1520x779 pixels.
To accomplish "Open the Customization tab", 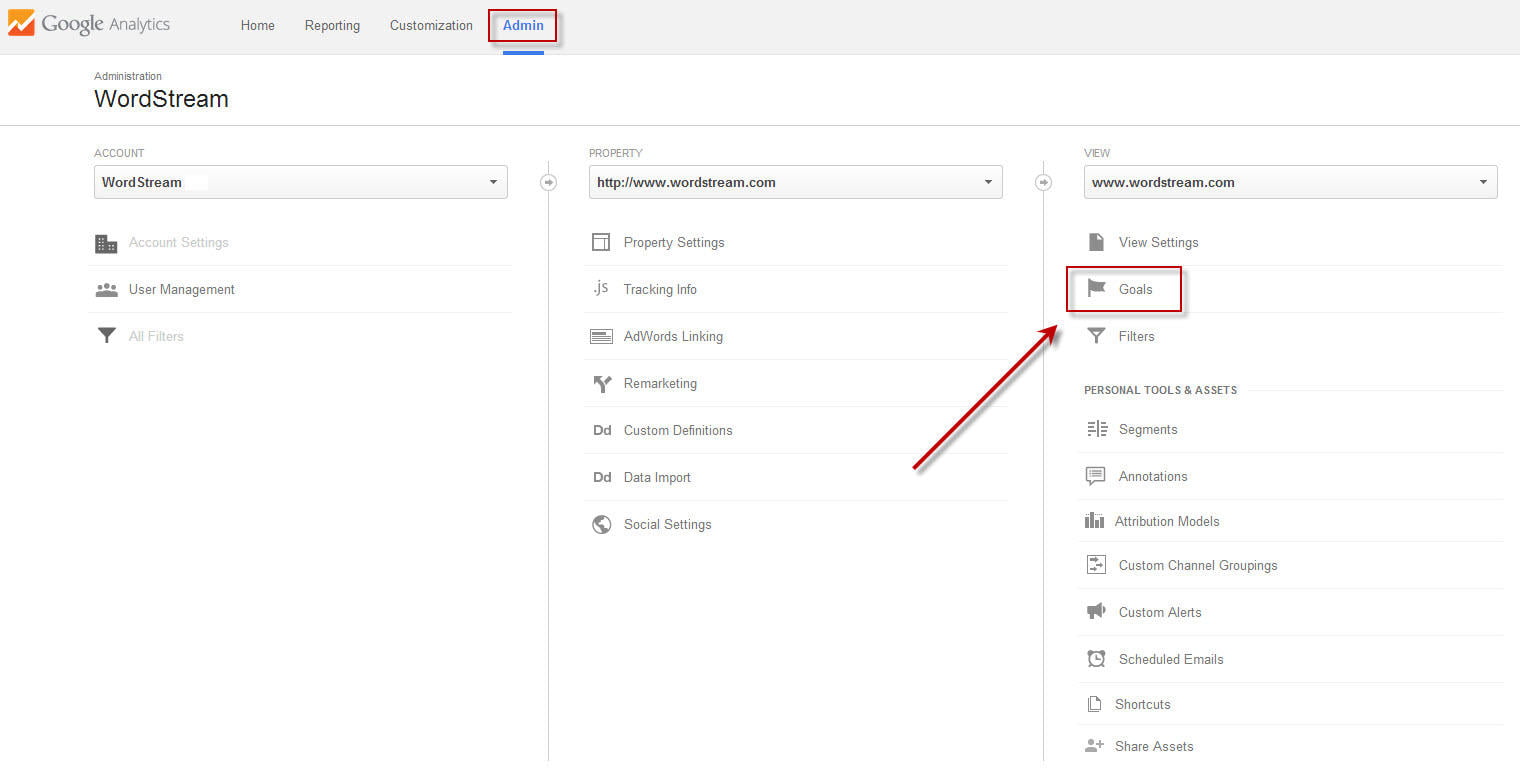I will pos(431,25).
